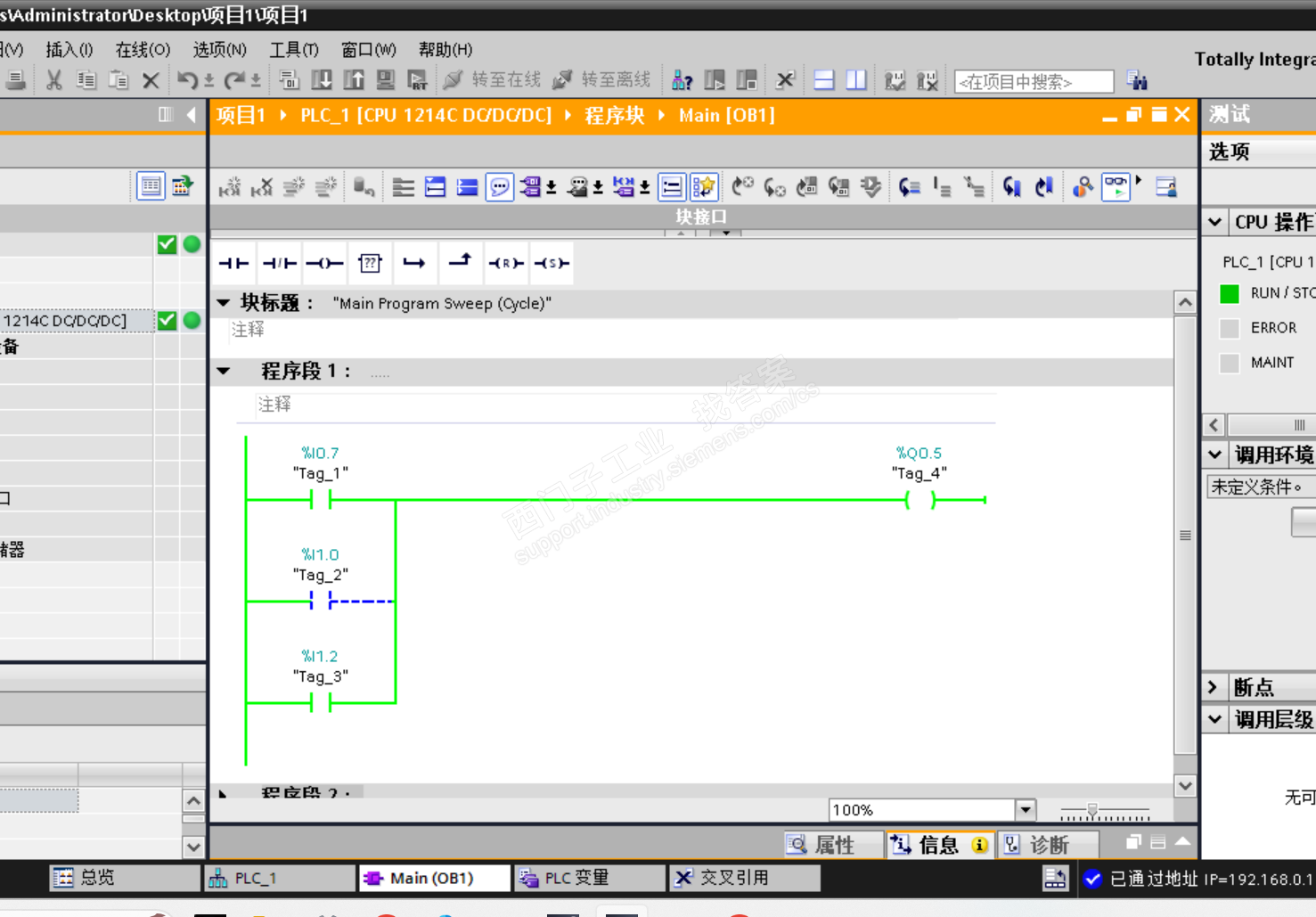Toggle the monitoring glasses button
The image size is (1316, 917).
point(1116,187)
